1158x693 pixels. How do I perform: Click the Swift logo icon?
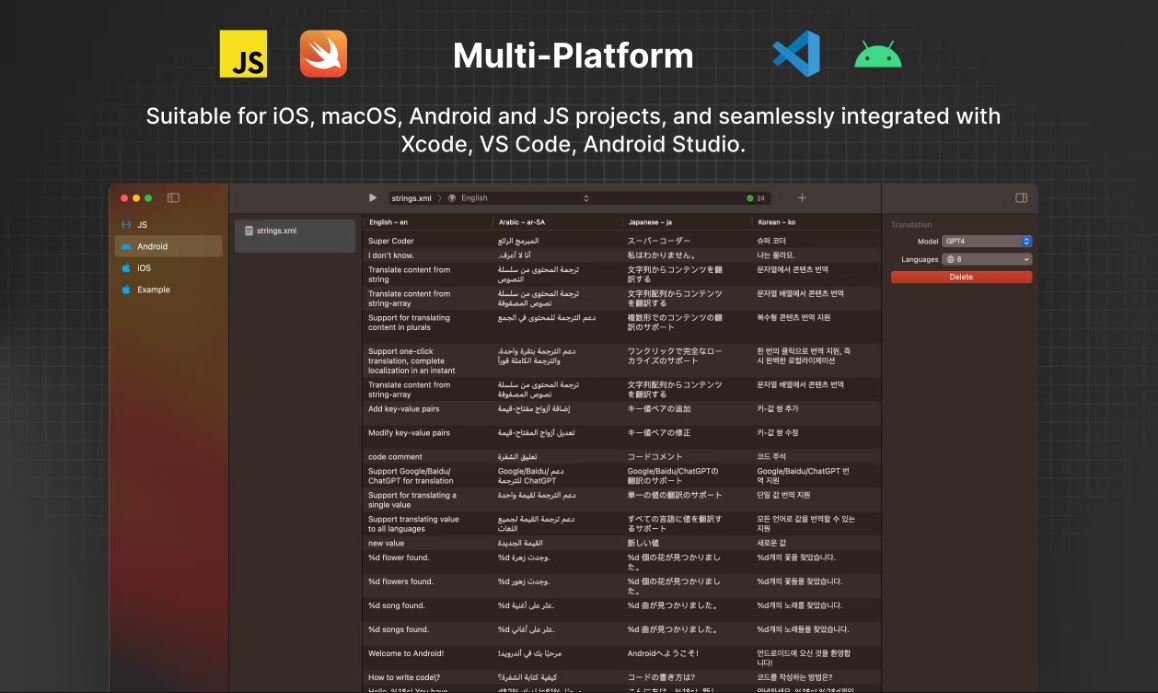[323, 54]
